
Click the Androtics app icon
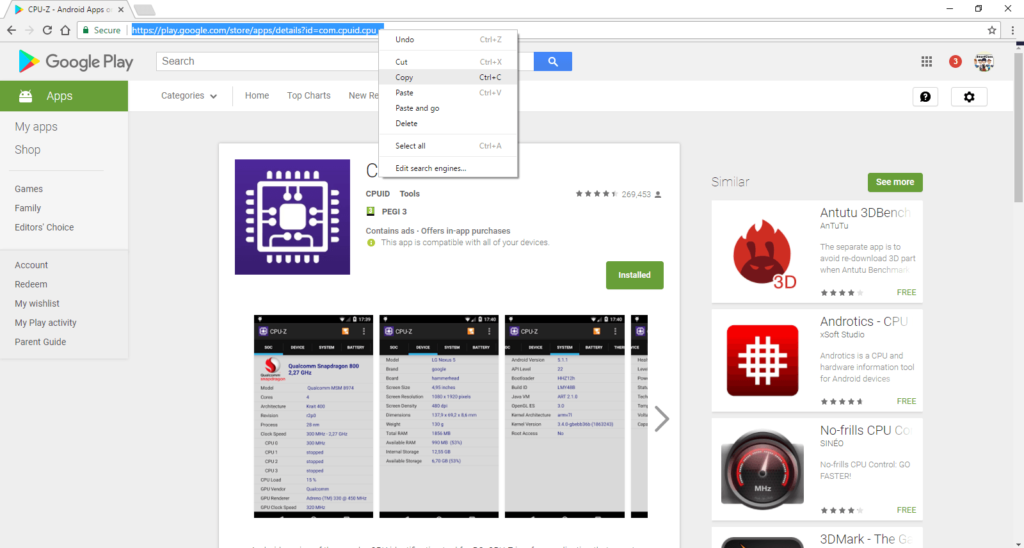[x=762, y=361]
